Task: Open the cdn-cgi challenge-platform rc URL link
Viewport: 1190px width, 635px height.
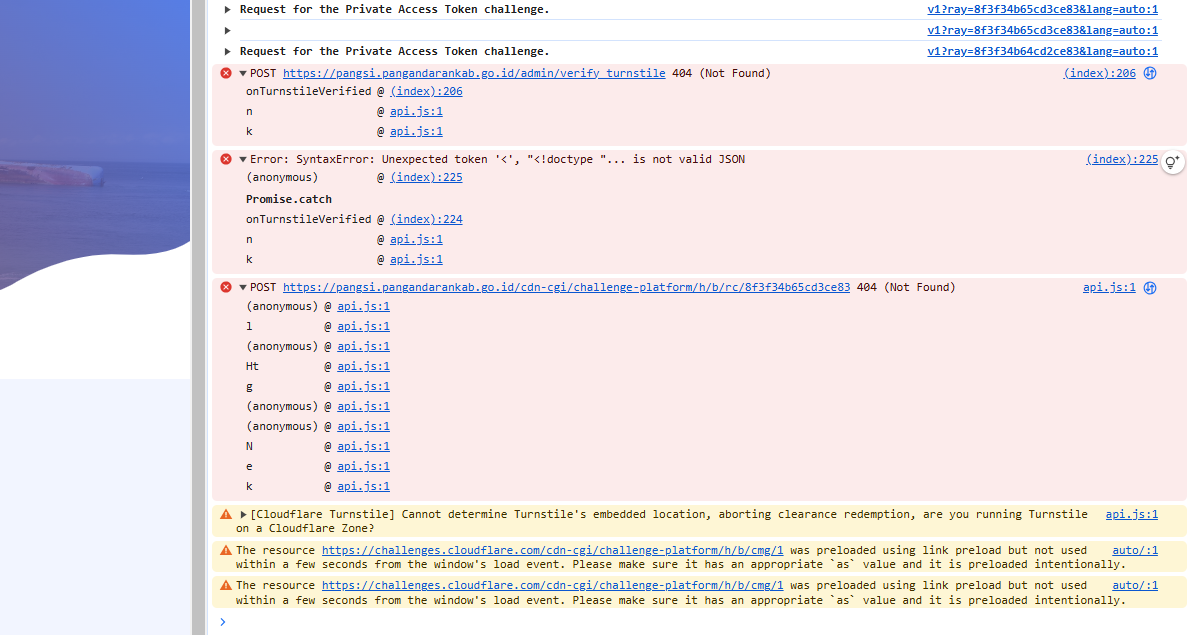Action: 566,287
